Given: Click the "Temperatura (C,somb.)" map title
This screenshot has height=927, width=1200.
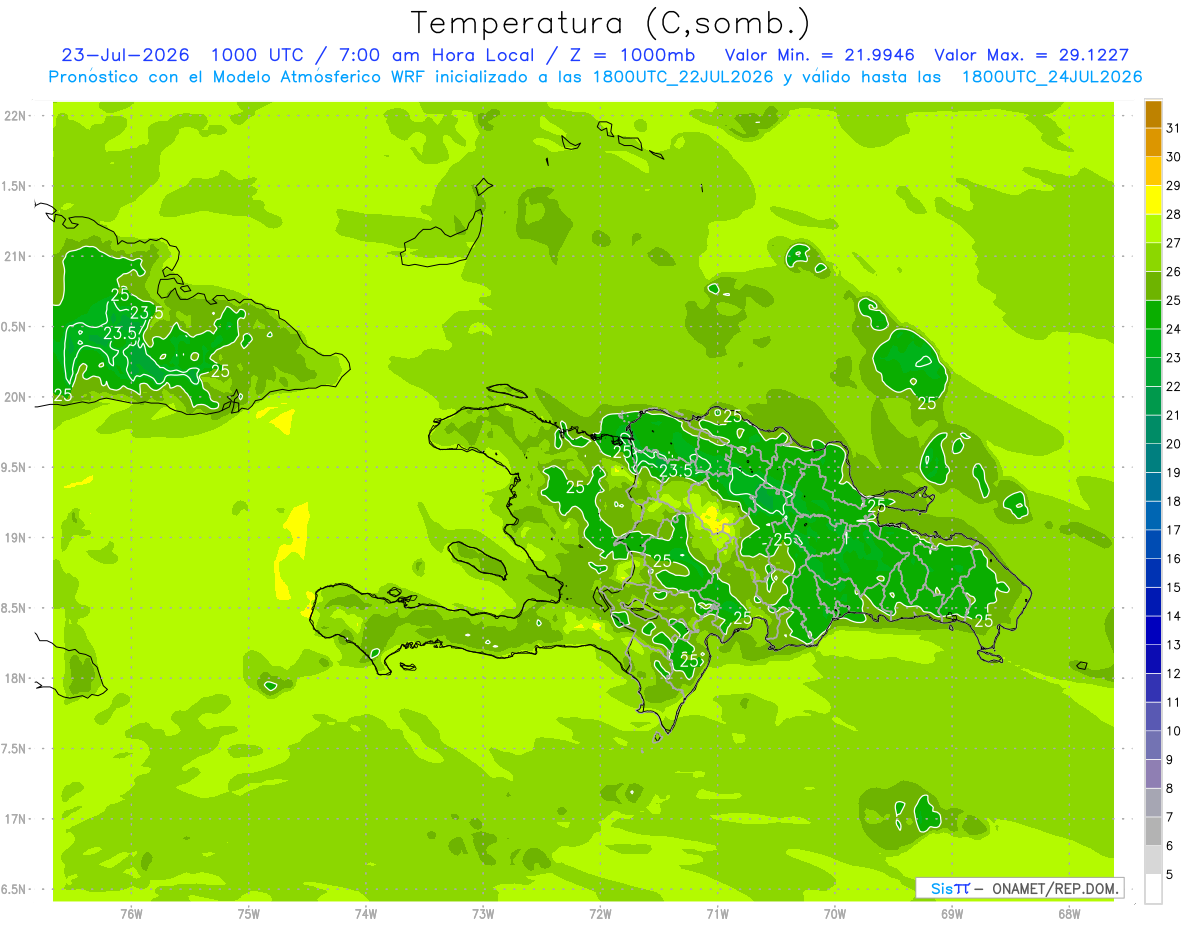Looking at the screenshot, I should (x=611, y=22).
